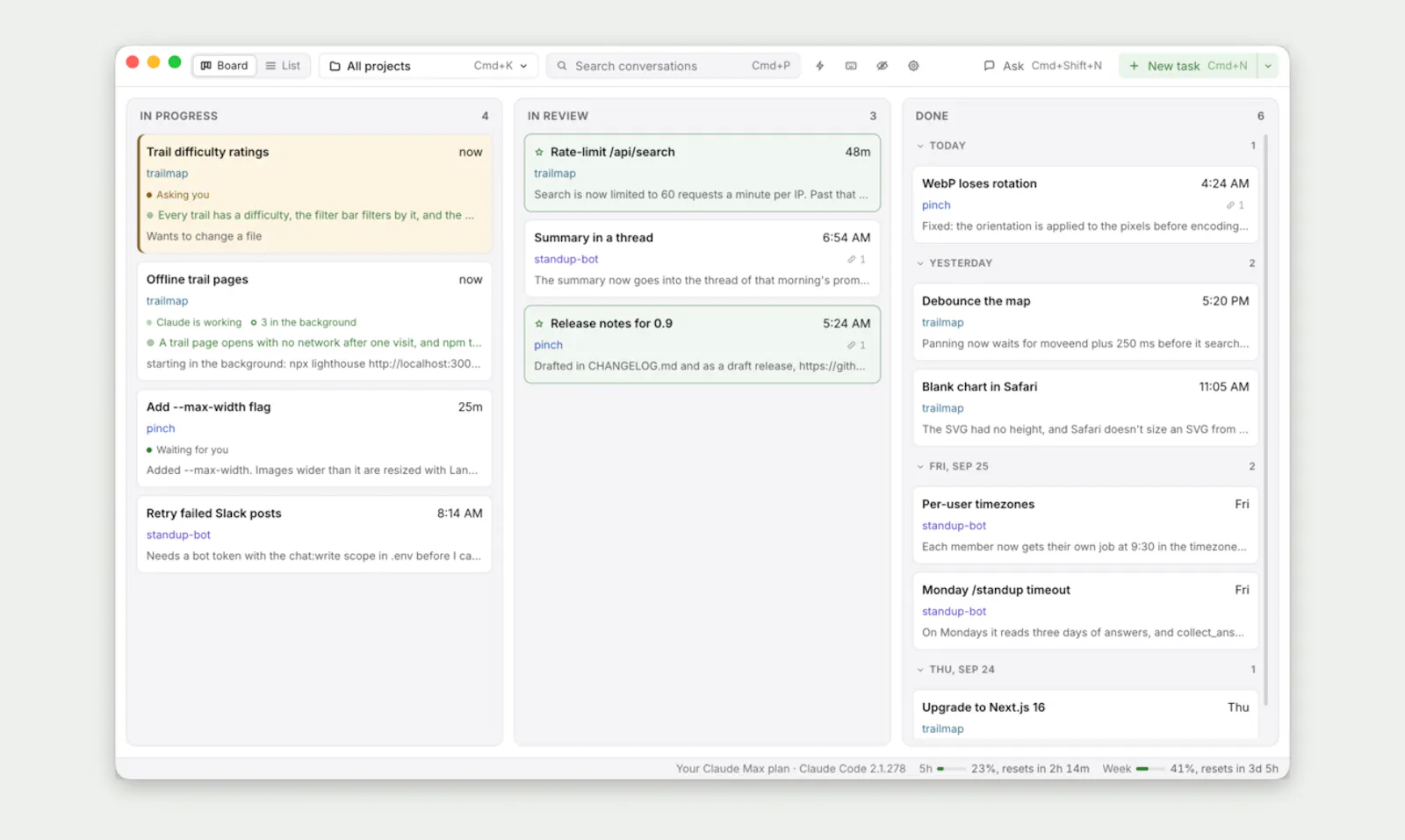
Task: Open the keyboard shortcuts icon
Action: (851, 66)
